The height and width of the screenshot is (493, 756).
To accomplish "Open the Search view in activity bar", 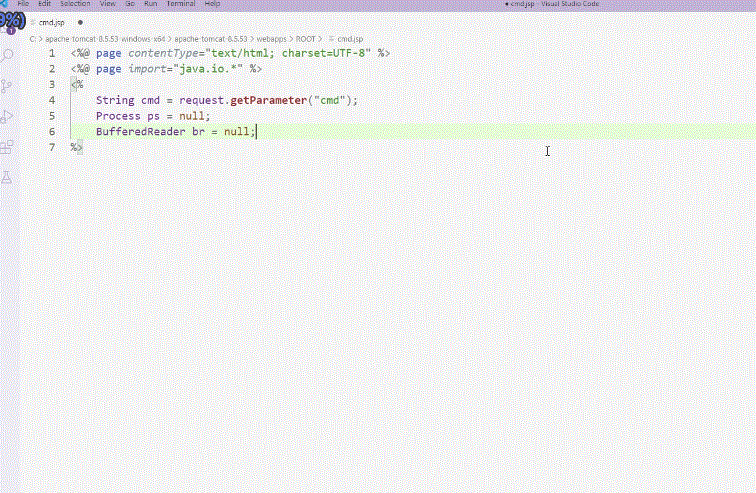I will (7, 55).
